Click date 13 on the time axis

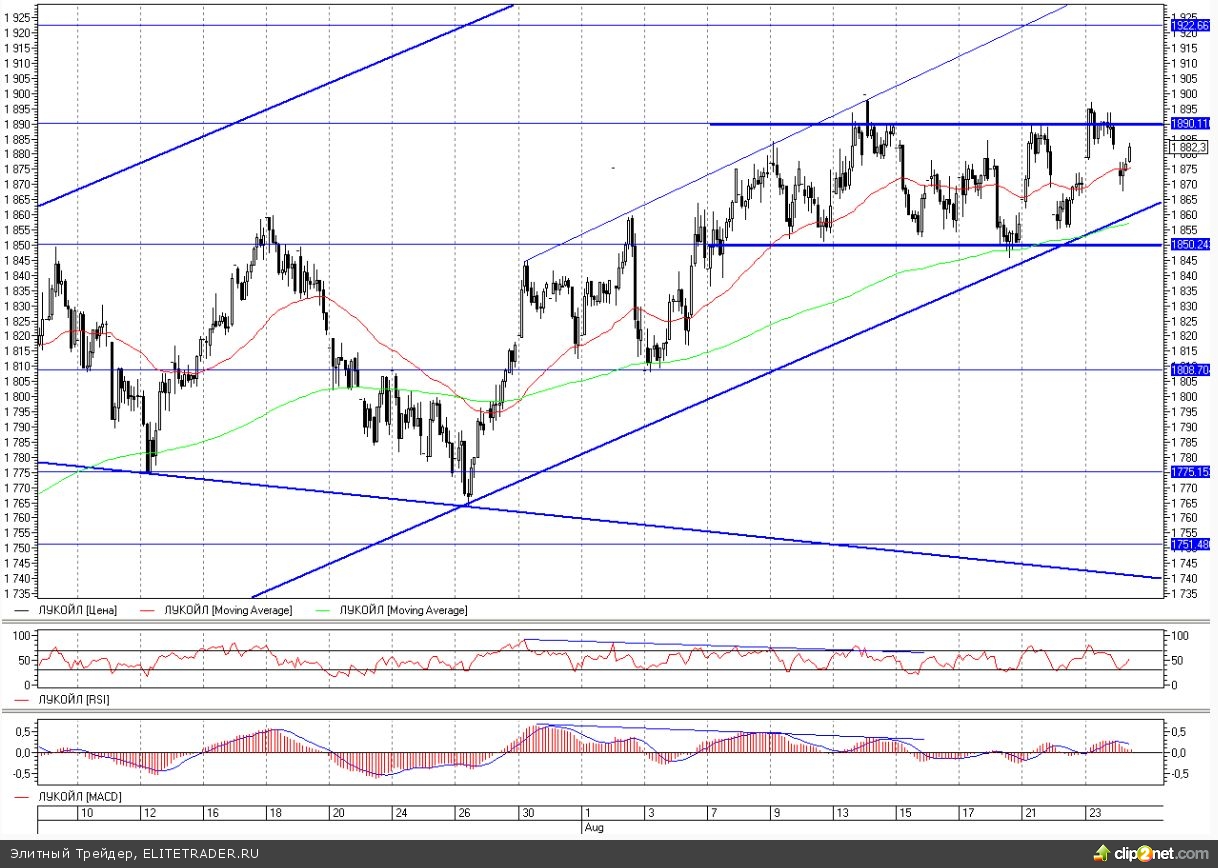pyautogui.click(x=843, y=814)
